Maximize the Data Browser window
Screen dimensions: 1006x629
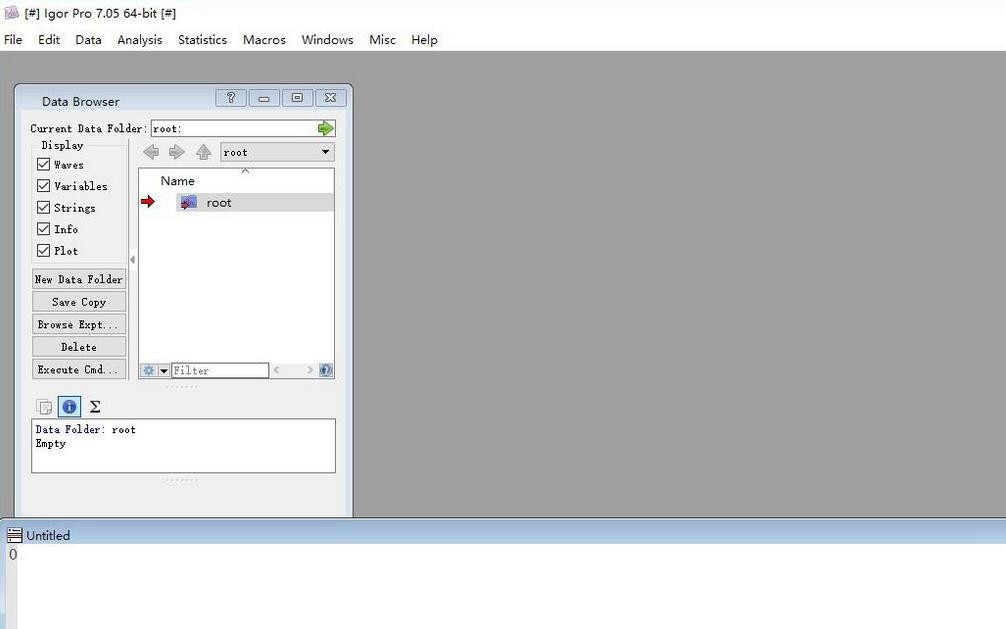(x=297, y=98)
